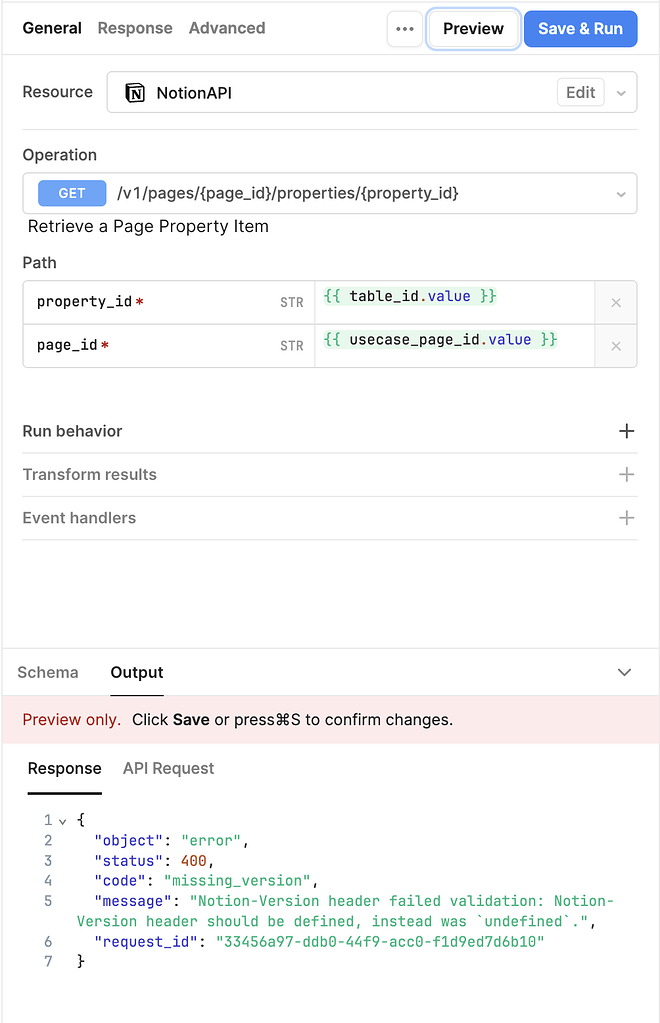Screen dimensions: 660x1023
Task: Collapse the Output panel via its chevron
Action: point(624,672)
